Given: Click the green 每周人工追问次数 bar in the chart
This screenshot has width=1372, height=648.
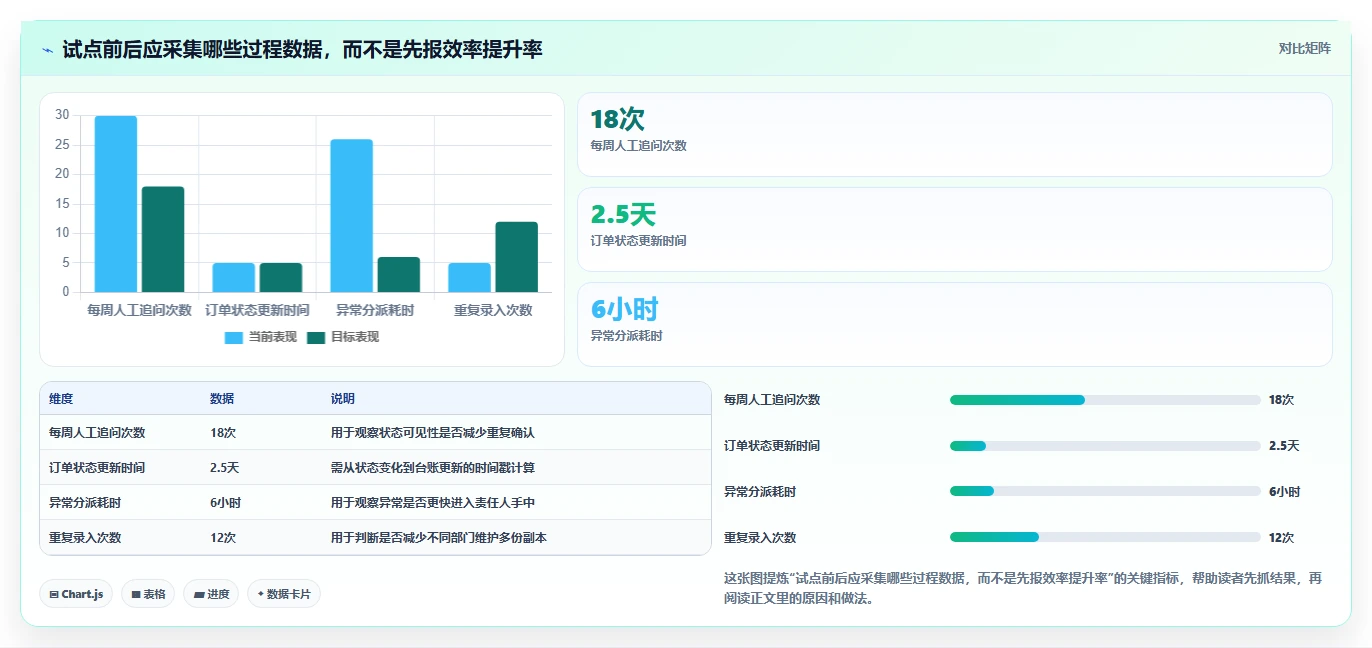Looking at the screenshot, I should [x=163, y=239].
